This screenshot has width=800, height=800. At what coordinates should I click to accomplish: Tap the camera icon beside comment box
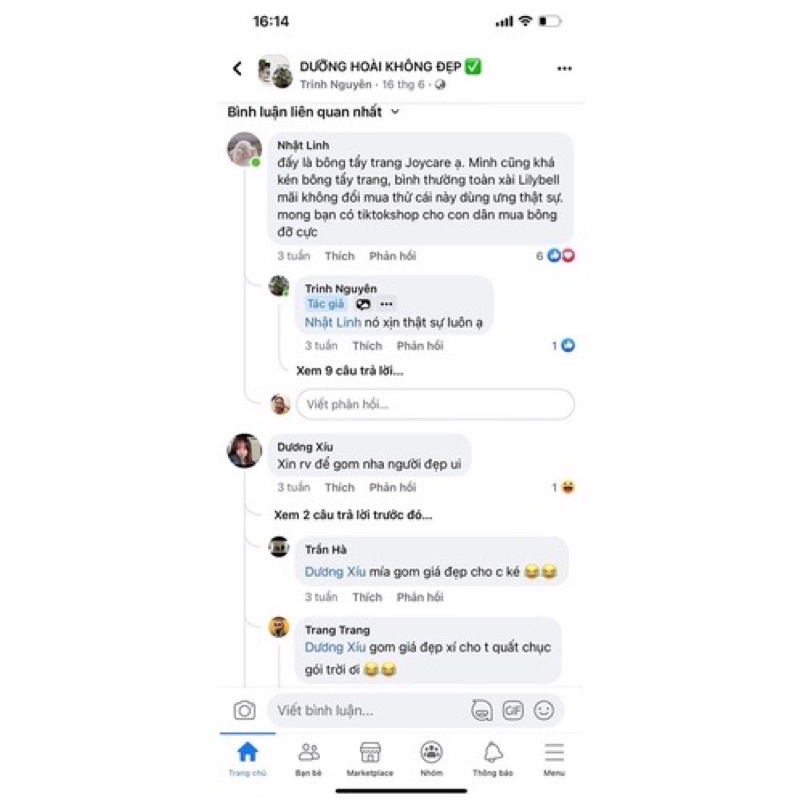click(244, 710)
